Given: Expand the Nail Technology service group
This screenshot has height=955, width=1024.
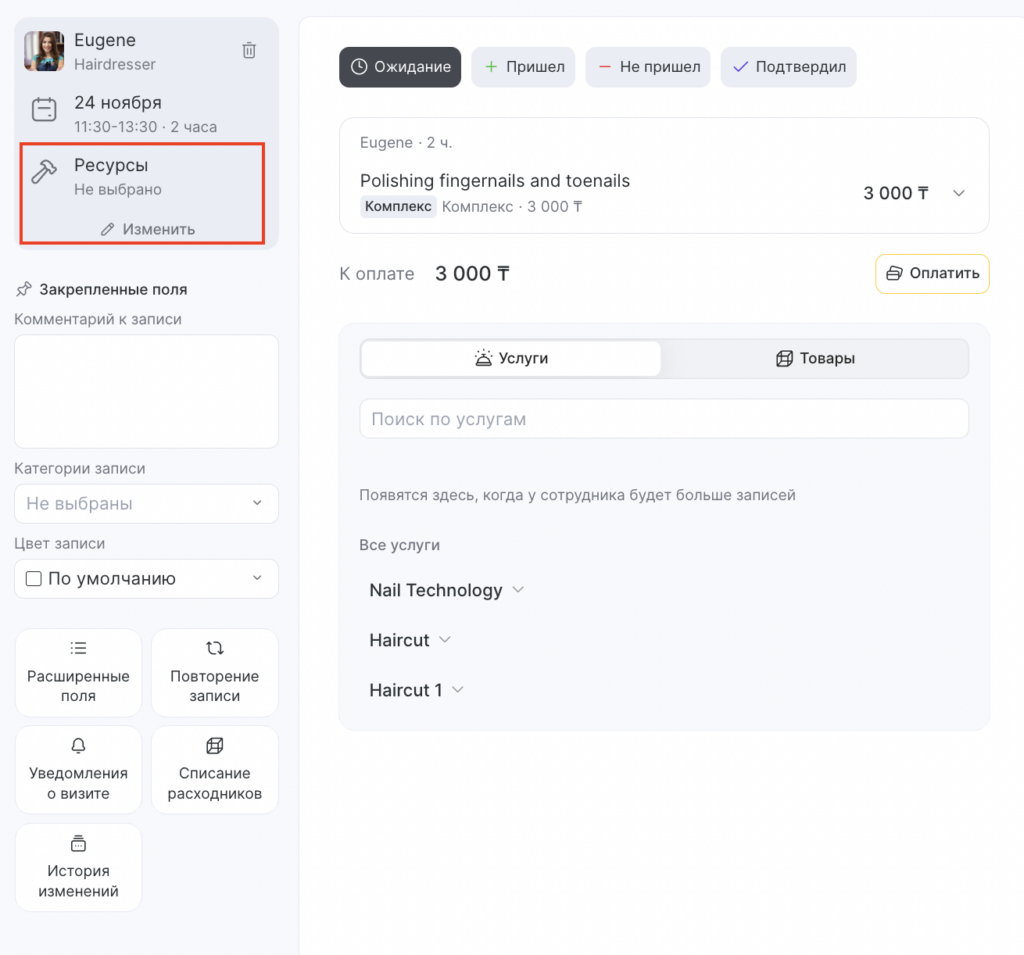Looking at the screenshot, I should pyautogui.click(x=446, y=590).
